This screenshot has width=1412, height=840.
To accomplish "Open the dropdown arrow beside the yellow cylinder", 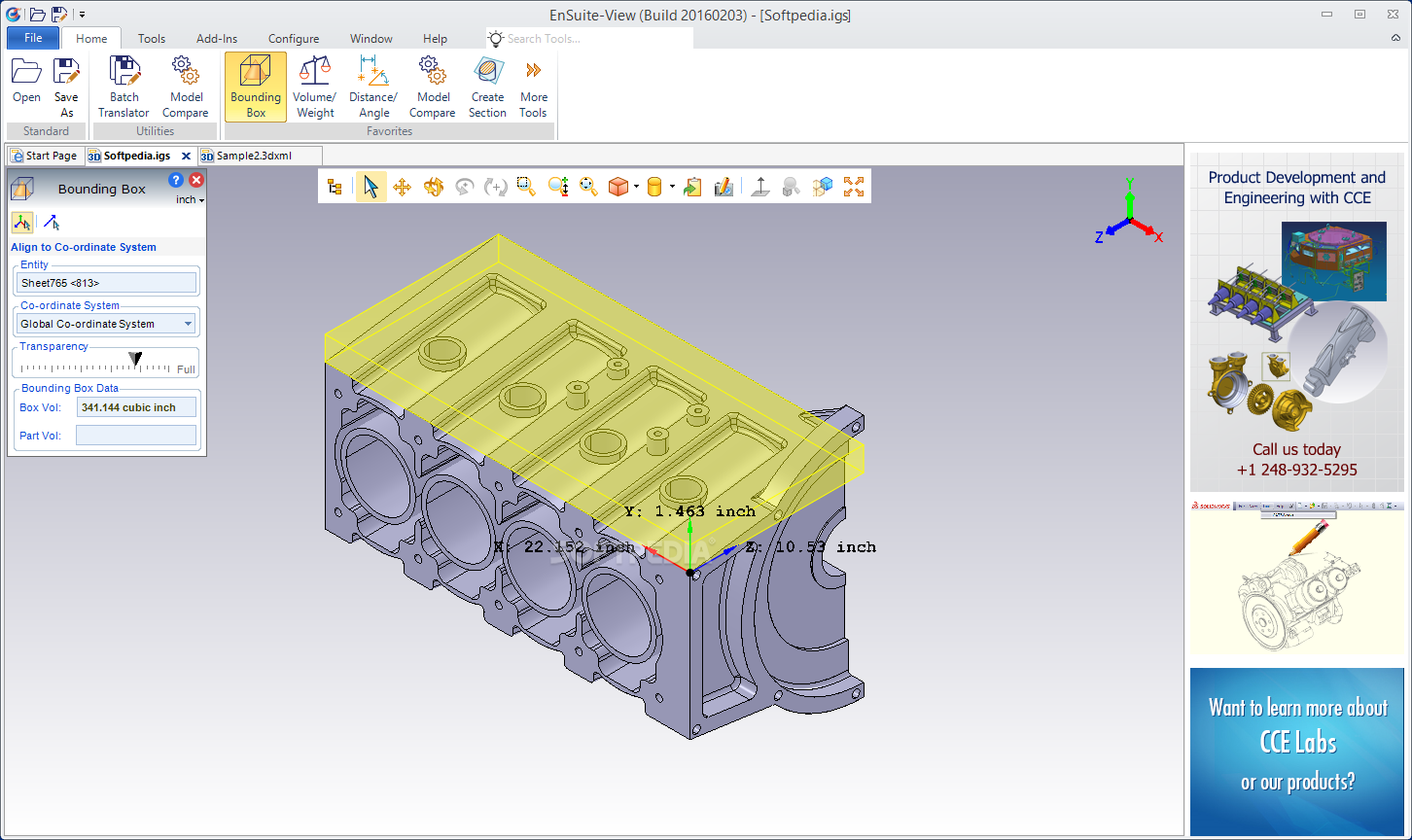I will coord(672,187).
